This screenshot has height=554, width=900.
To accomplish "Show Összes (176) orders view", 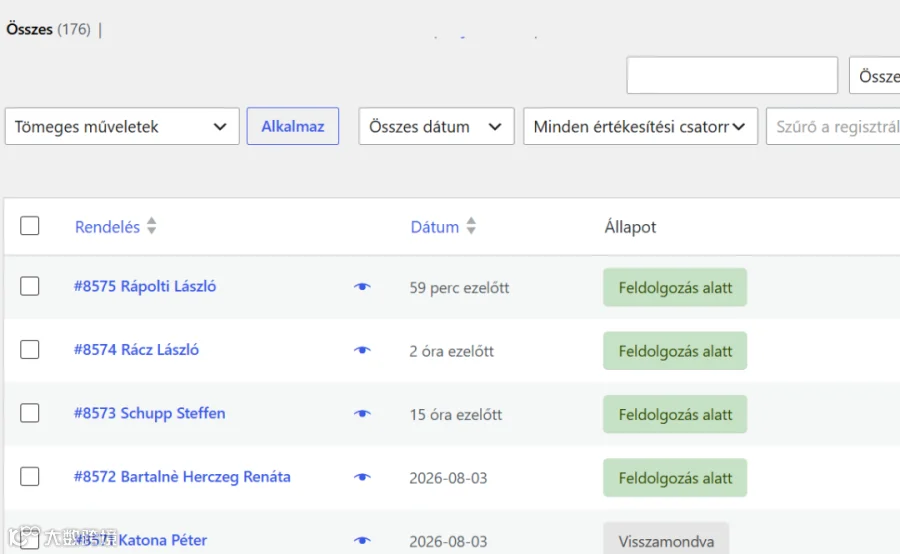I will [x=48, y=29].
